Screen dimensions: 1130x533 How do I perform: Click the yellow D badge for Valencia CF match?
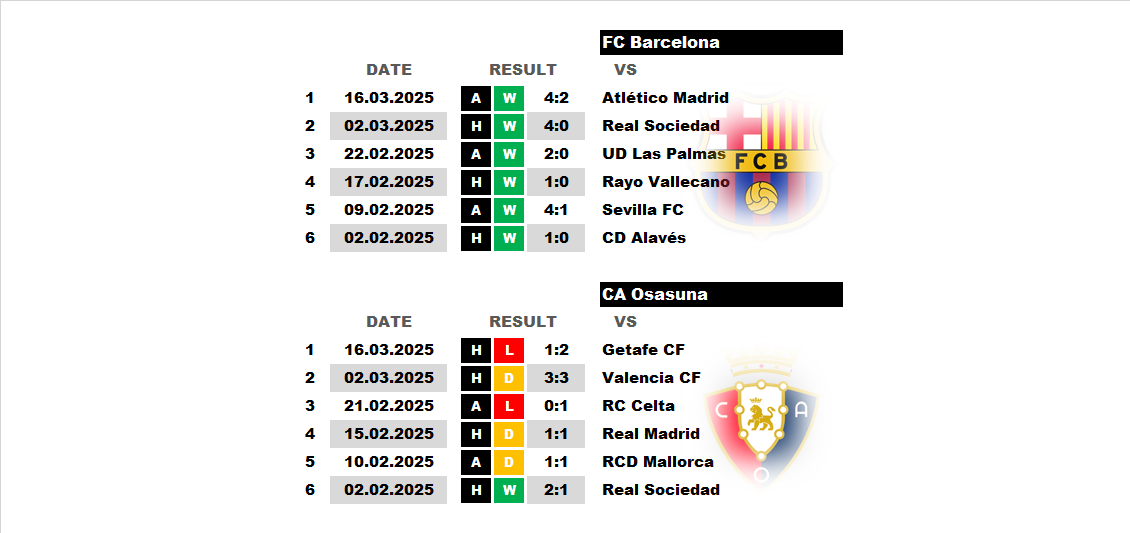click(x=509, y=378)
